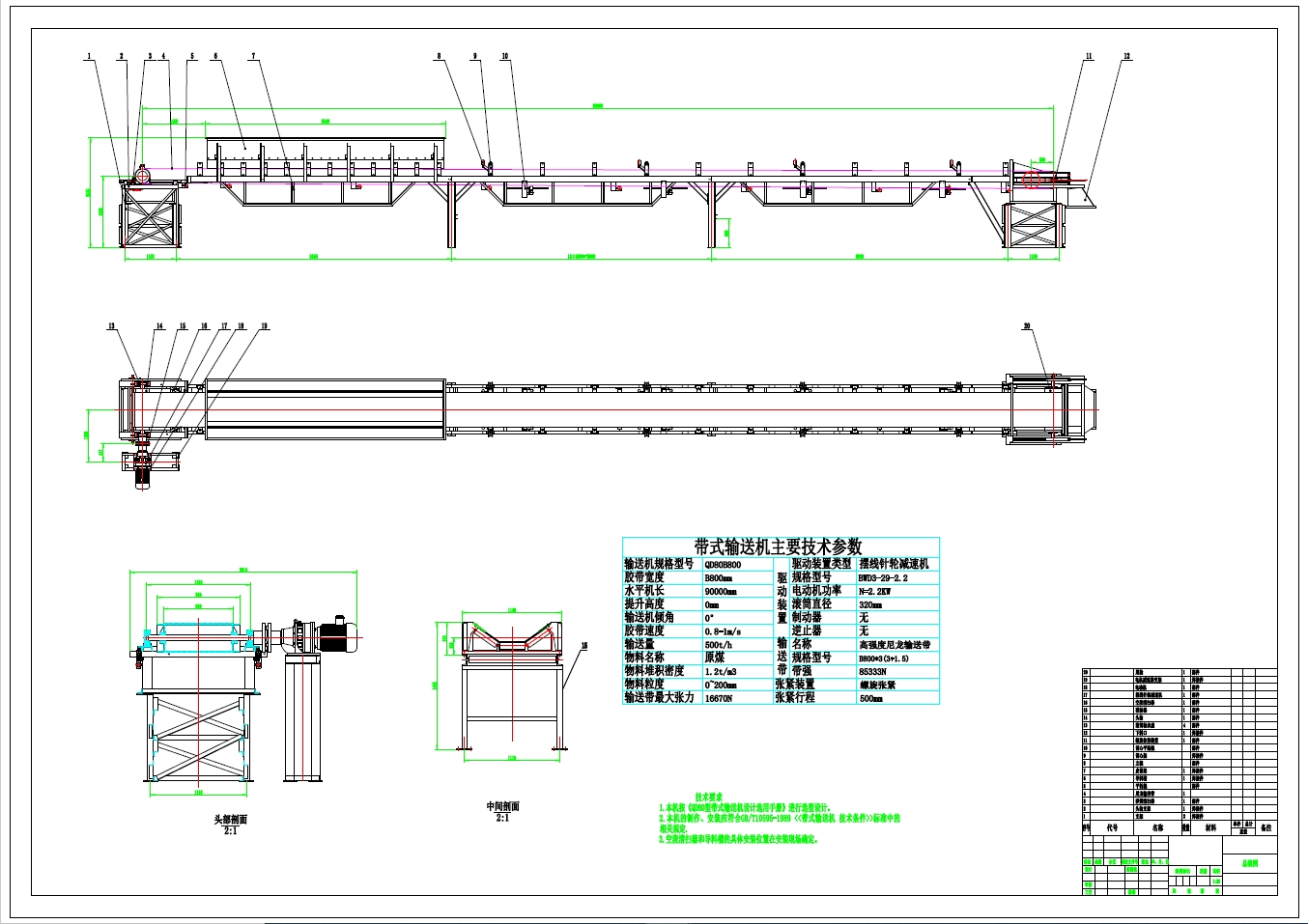Select the 16670N max tension value
This screenshot has width=1308, height=924.
coord(719,697)
